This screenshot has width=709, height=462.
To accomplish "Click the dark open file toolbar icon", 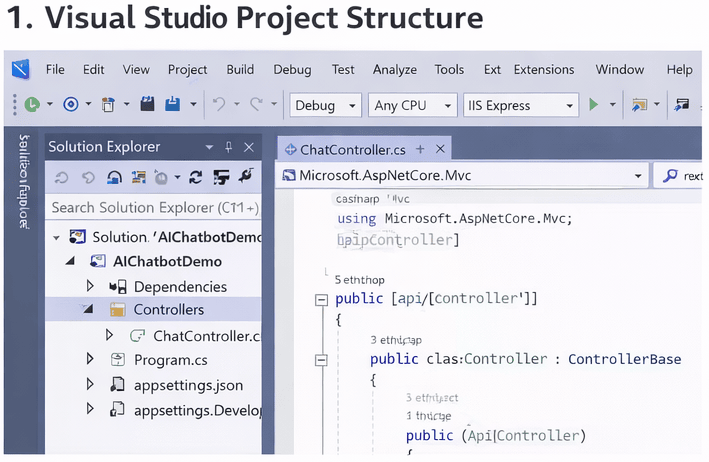I will click(x=147, y=104).
